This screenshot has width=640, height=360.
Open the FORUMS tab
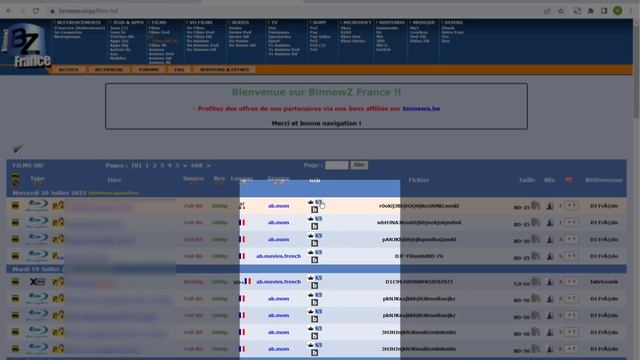pos(149,70)
